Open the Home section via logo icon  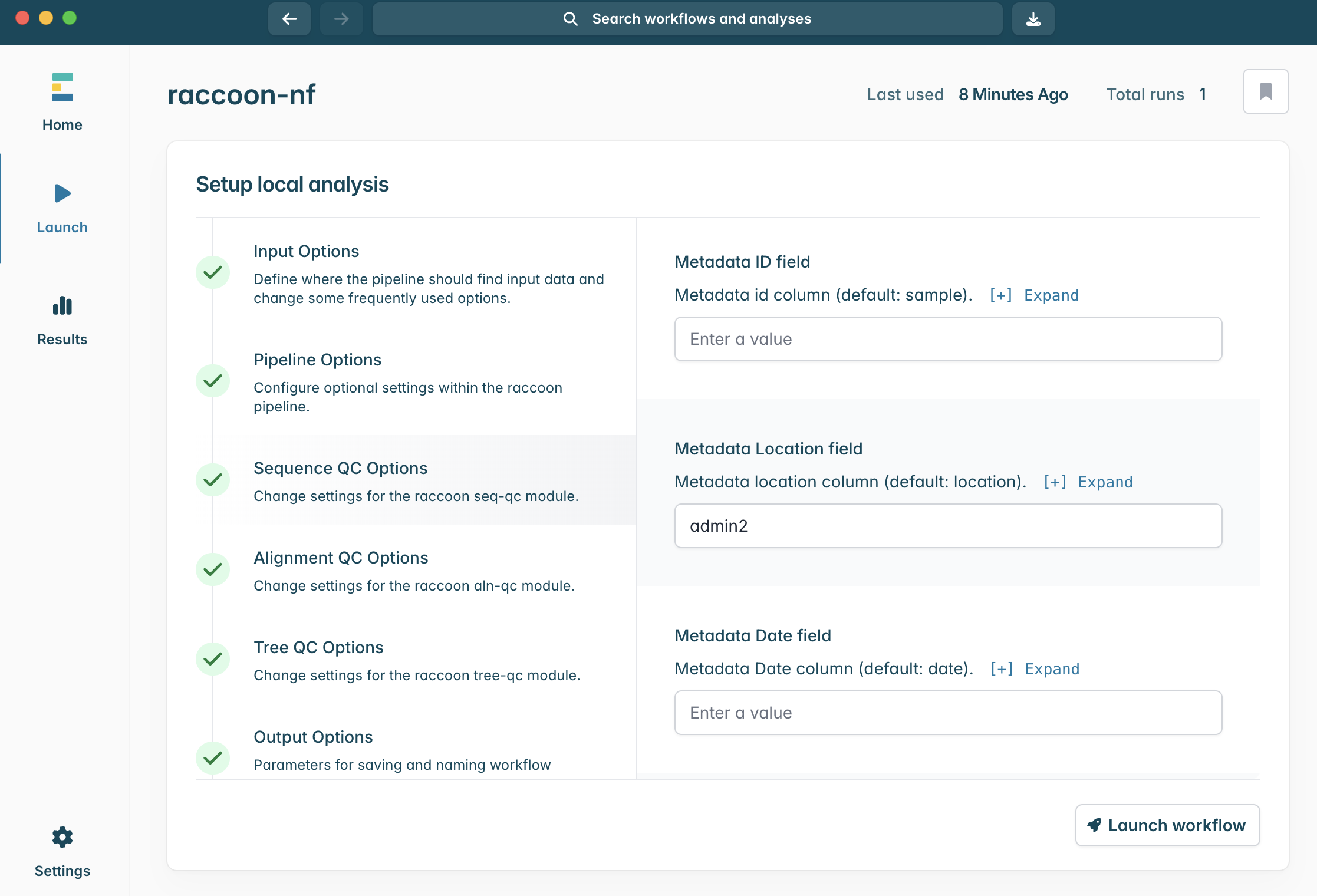coord(62,87)
